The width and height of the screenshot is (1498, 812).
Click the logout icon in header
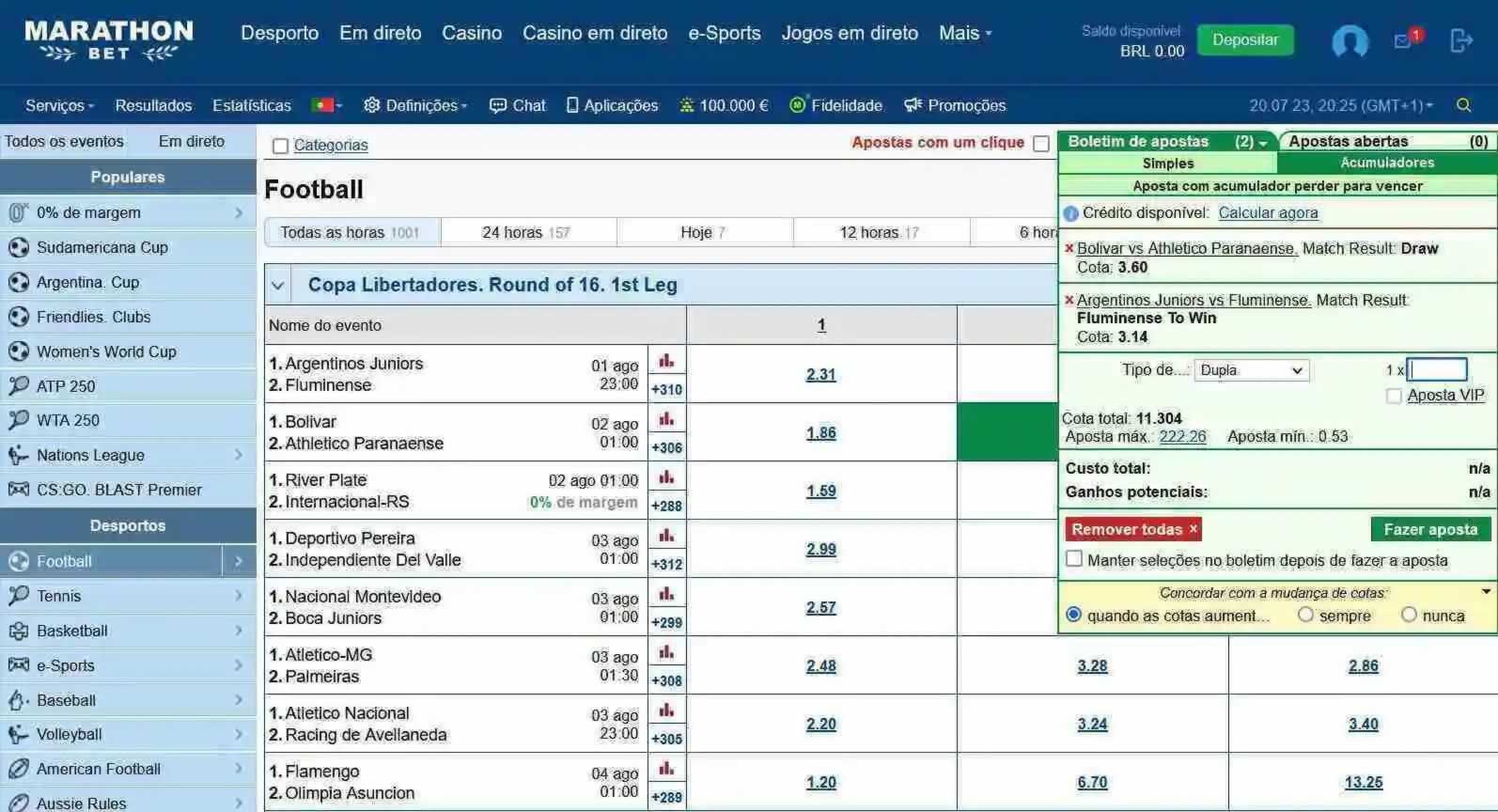(1461, 40)
